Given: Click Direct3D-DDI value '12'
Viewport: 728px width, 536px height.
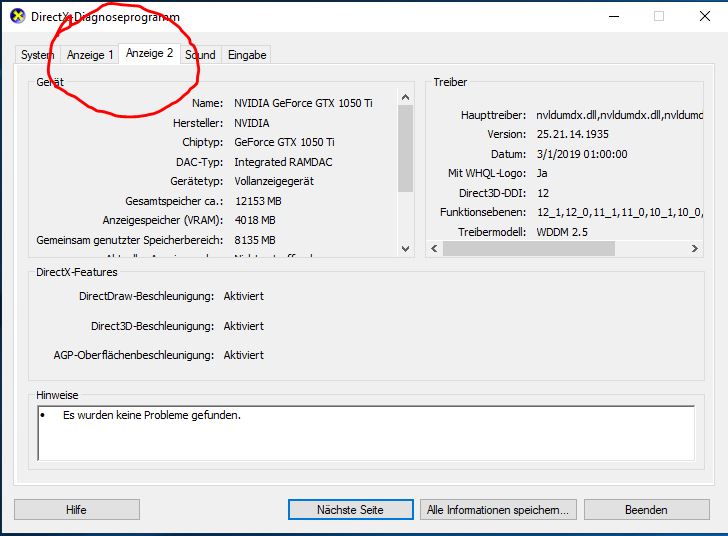Looking at the screenshot, I should point(543,193).
